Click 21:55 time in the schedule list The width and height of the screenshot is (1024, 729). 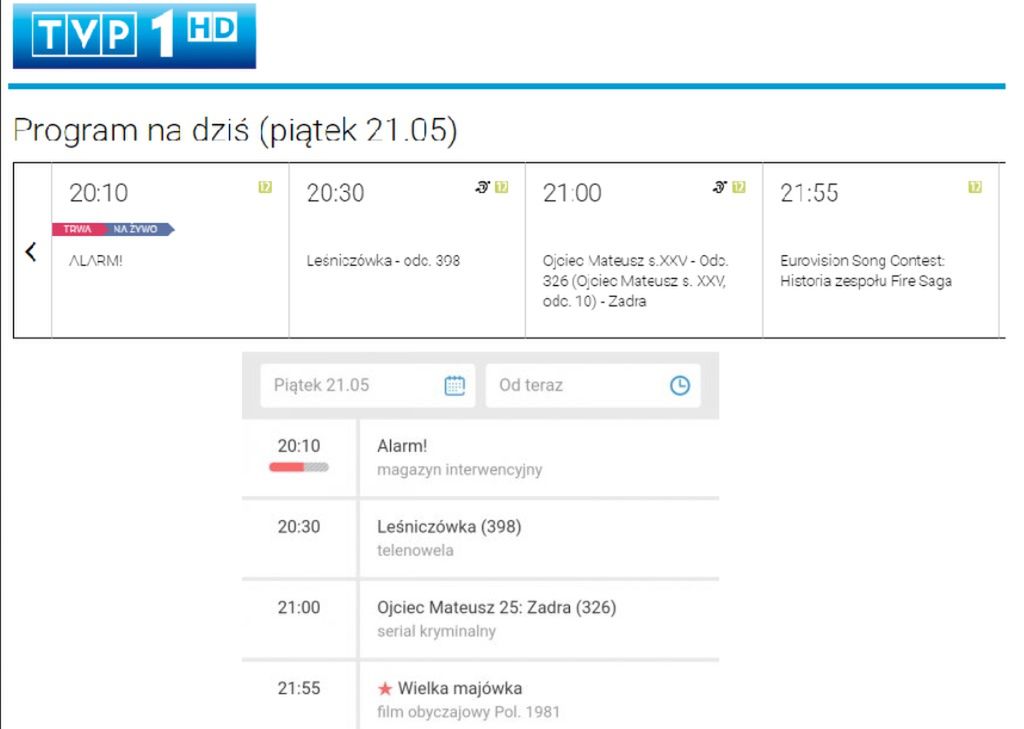298,688
